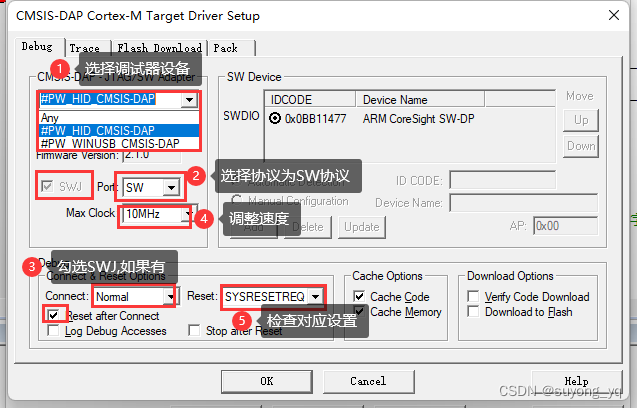
Task: Enable Stop after Reset checkbox
Action: (194, 330)
